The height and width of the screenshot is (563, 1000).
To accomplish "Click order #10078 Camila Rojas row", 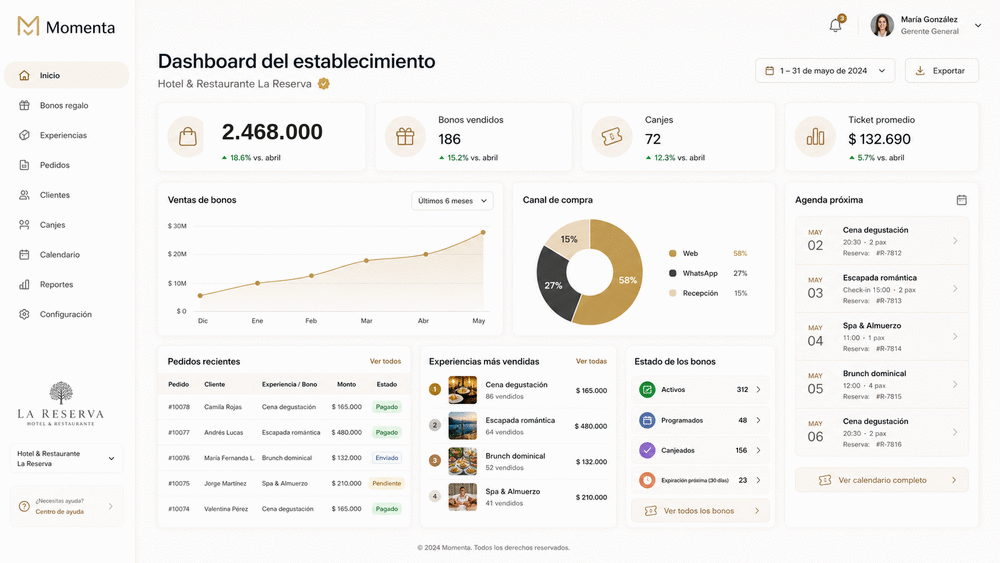I will tap(284, 407).
